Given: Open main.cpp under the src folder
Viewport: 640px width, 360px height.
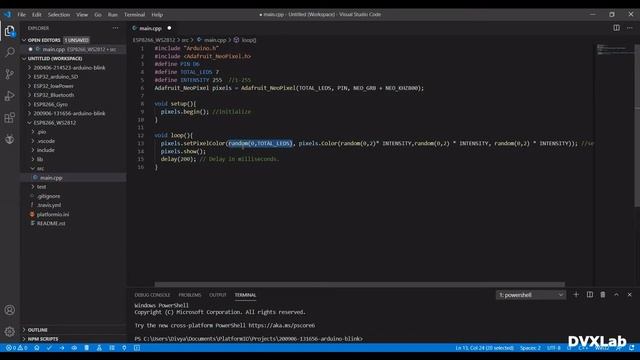Looking at the screenshot, I should [73, 178].
